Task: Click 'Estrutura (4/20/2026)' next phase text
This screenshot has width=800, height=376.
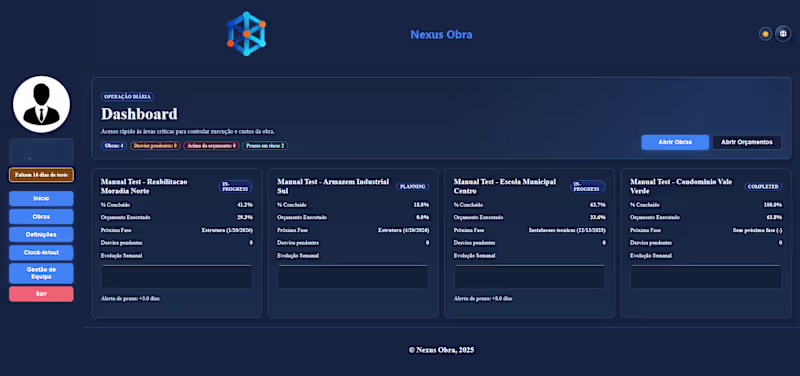Action: 404,230
